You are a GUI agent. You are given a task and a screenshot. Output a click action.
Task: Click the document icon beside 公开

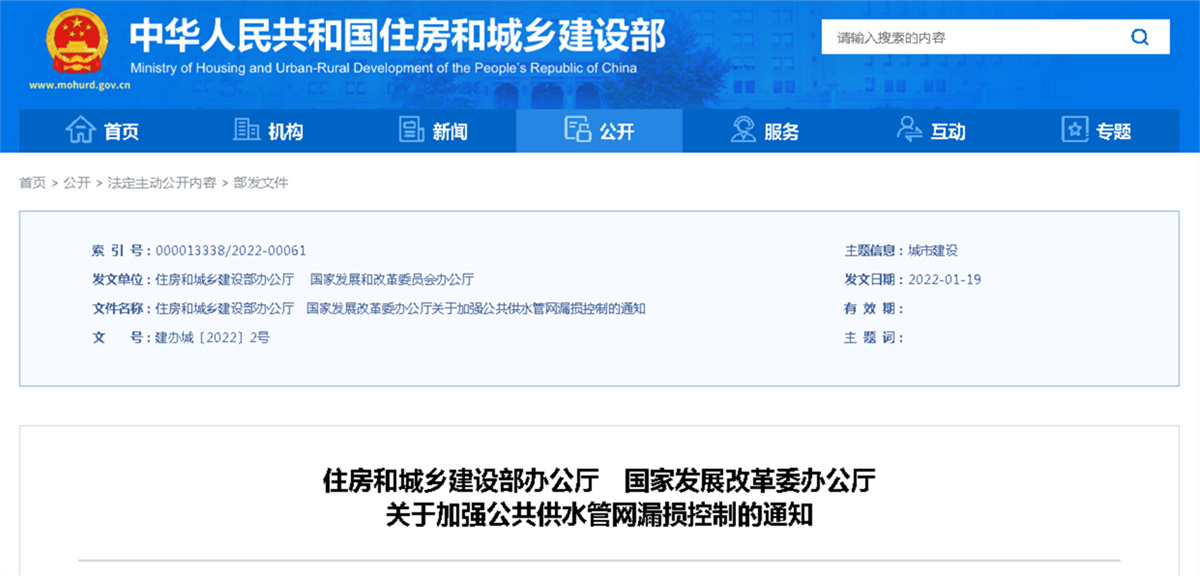click(577, 130)
